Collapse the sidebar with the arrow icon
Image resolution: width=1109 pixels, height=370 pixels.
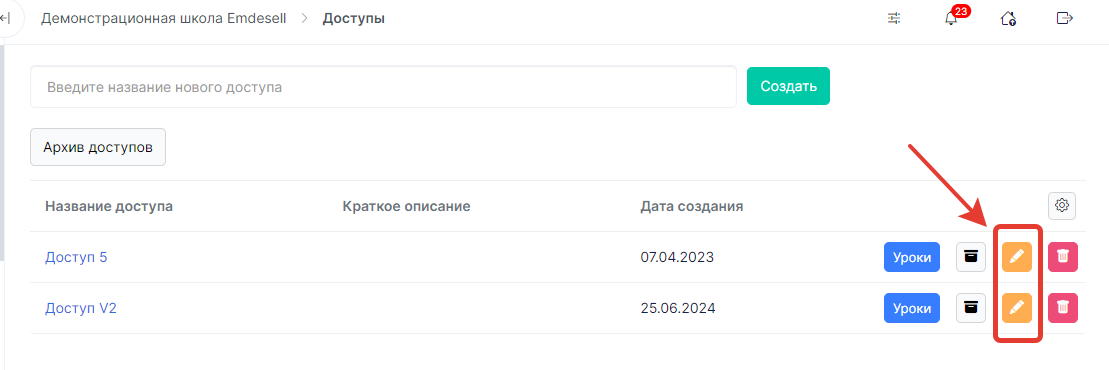[x=6, y=18]
